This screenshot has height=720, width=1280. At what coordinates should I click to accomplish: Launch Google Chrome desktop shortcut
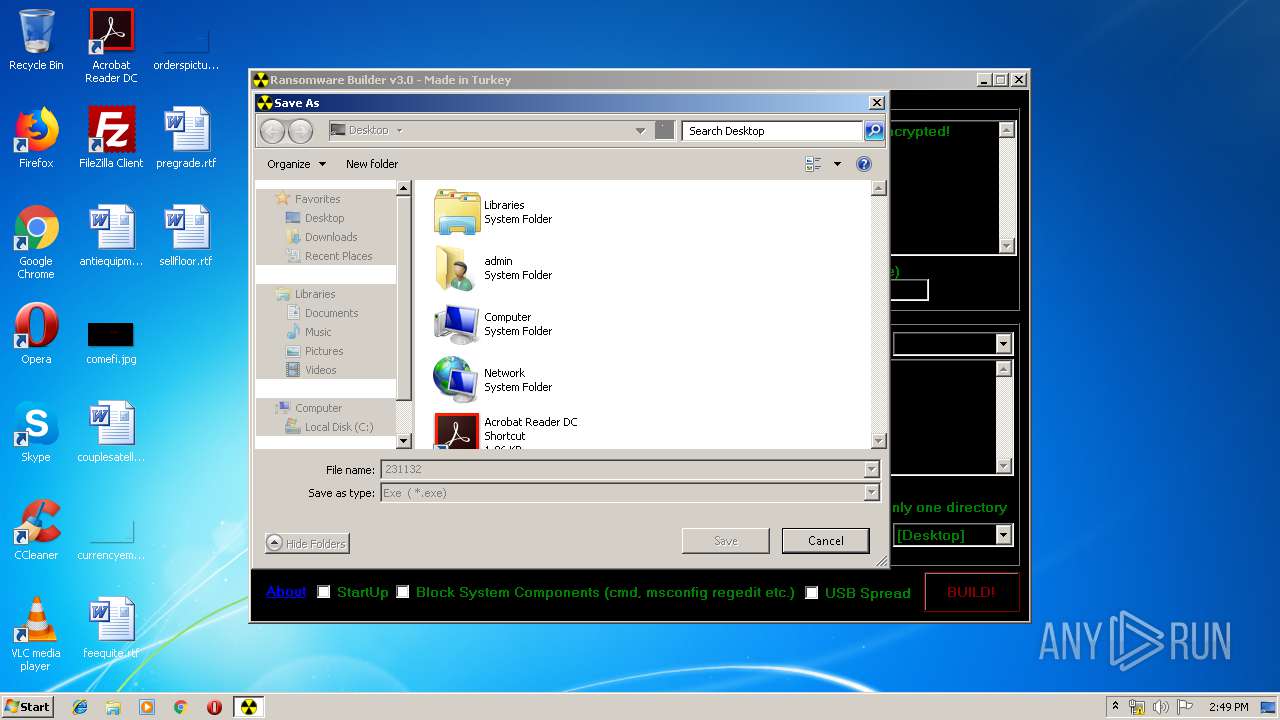point(36,243)
